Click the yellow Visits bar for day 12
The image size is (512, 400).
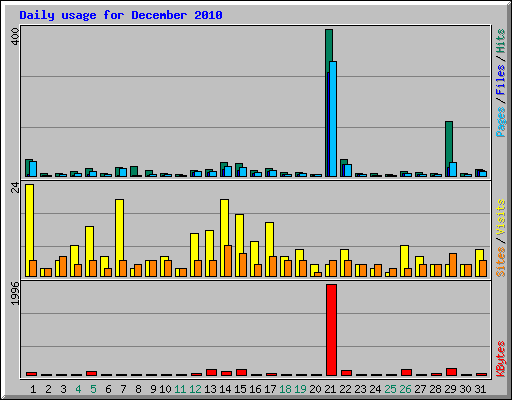click(x=194, y=247)
